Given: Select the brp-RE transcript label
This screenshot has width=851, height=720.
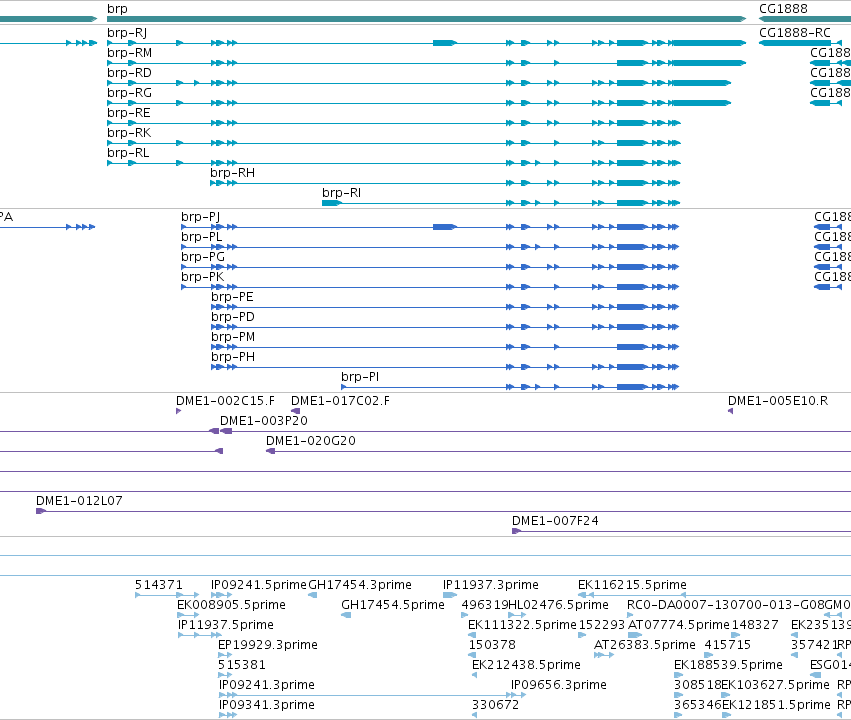Looking at the screenshot, I should tap(129, 113).
